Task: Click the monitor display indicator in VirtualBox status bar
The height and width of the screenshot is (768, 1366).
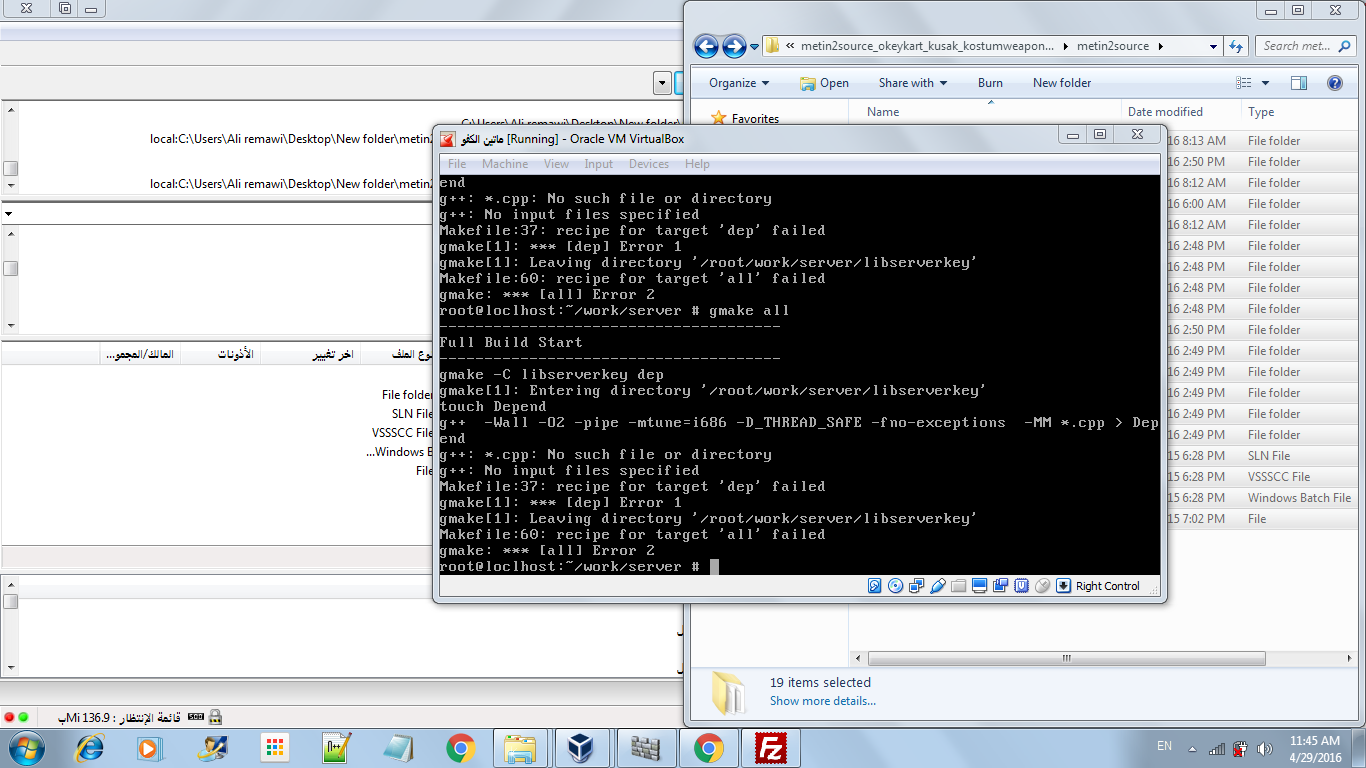Action: pyautogui.click(x=980, y=586)
